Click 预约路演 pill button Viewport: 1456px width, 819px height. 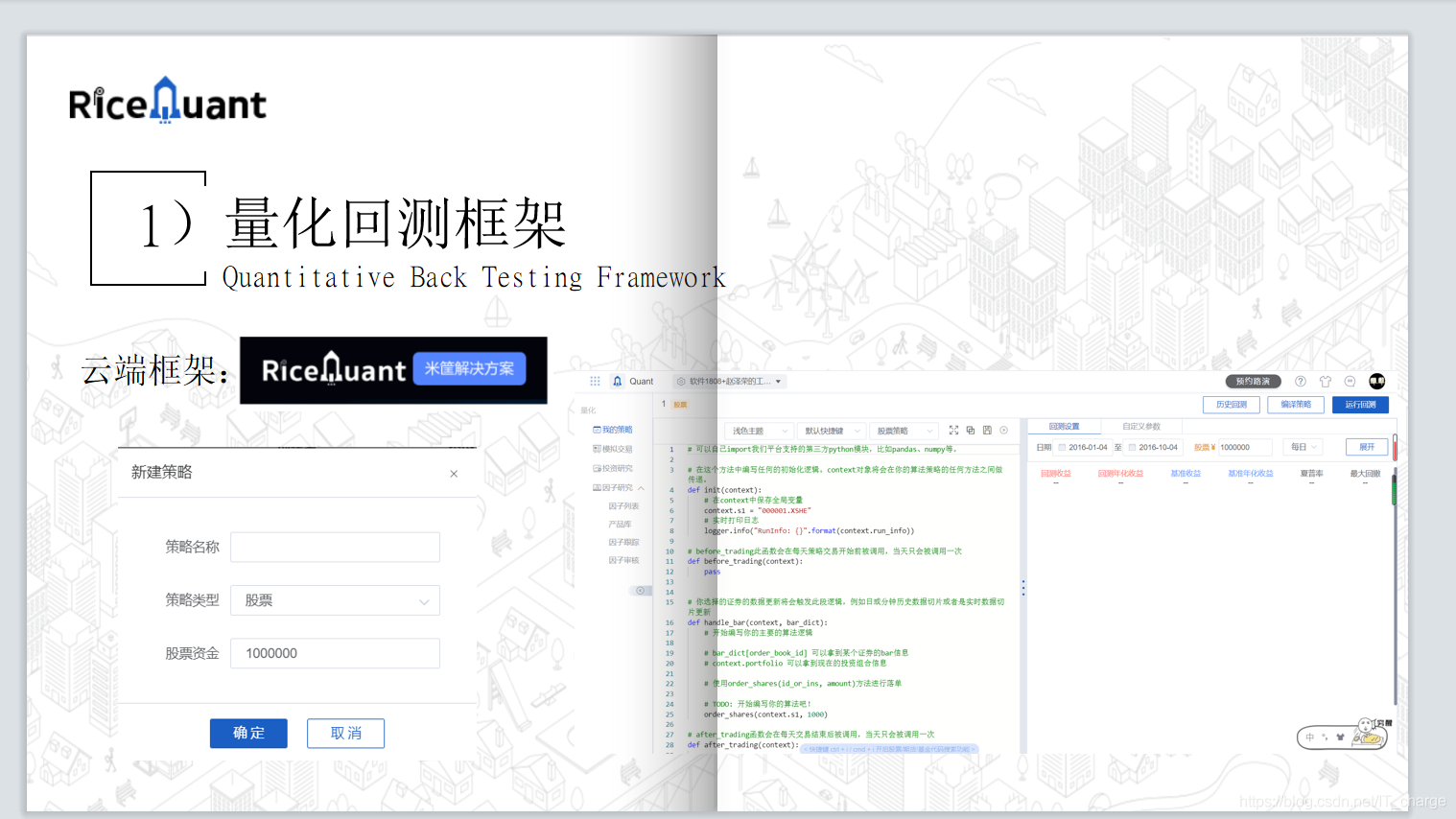(1253, 381)
